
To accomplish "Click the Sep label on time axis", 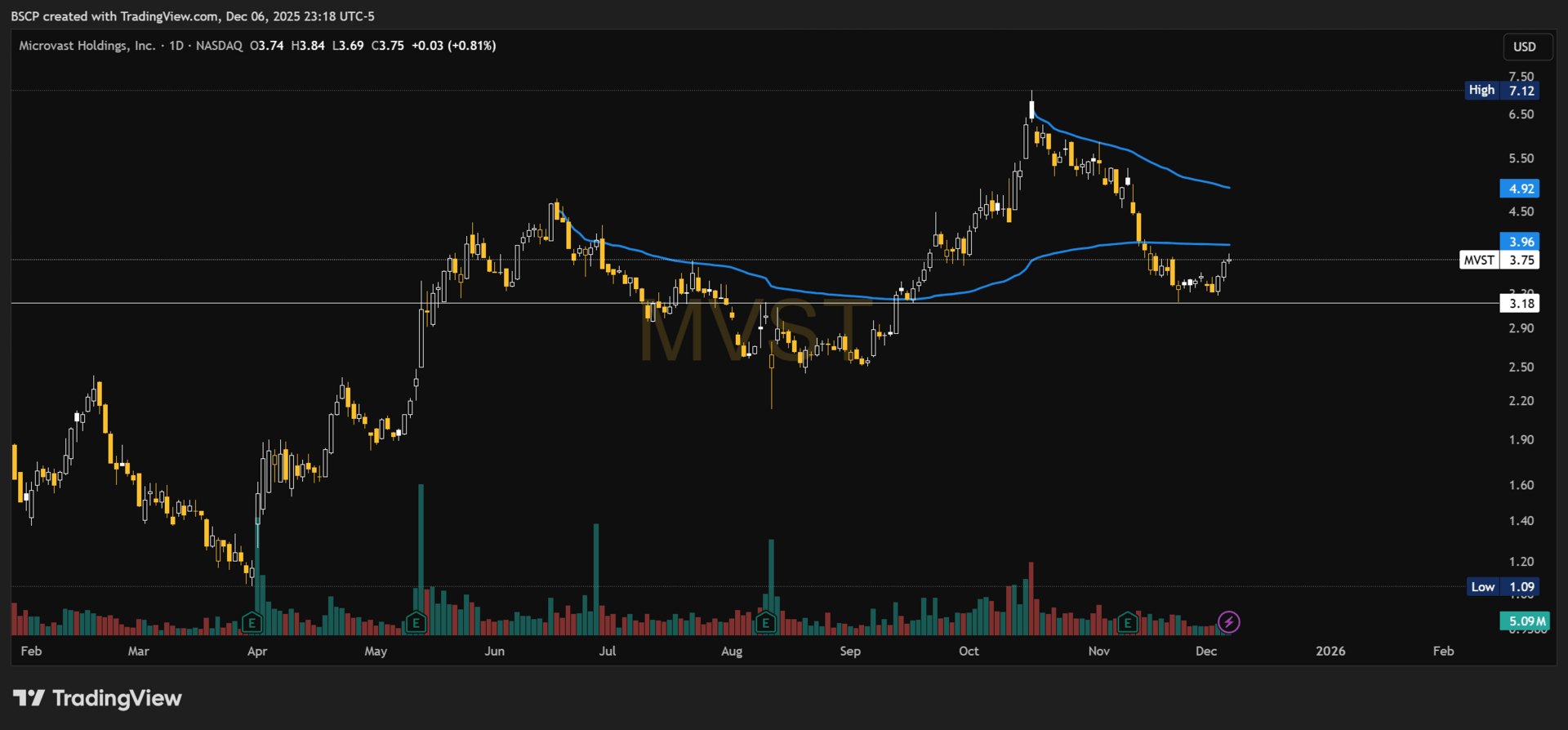I will (850, 651).
